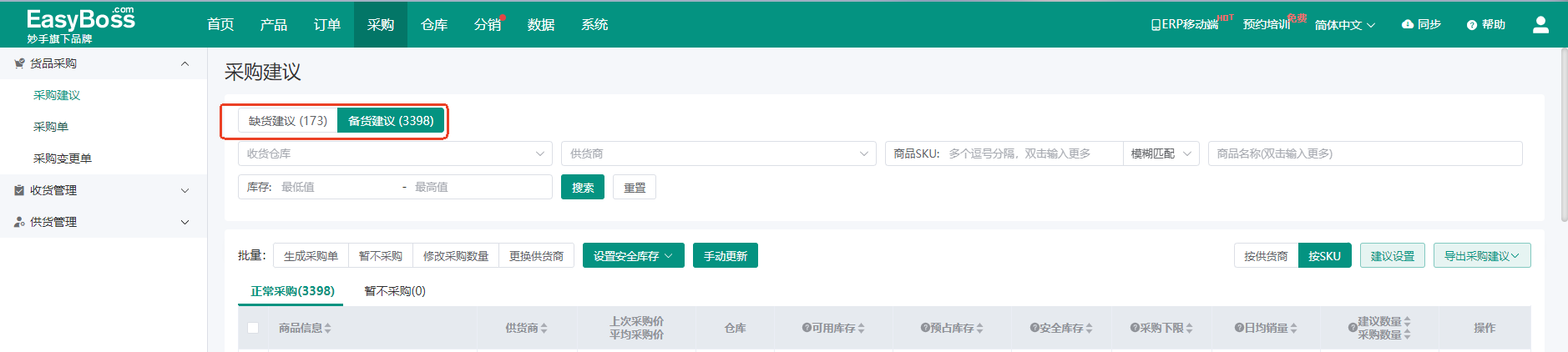Click the 可用库存 column sort icon

click(x=861, y=329)
